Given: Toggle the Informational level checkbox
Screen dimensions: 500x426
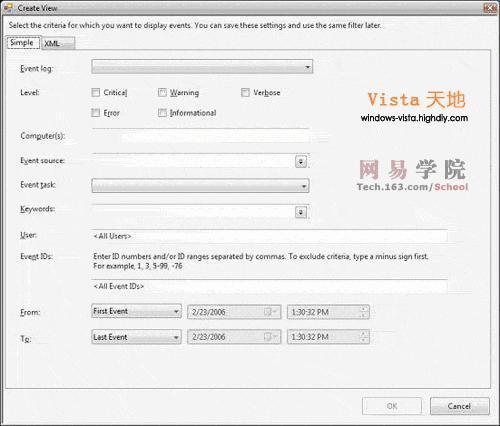Looking at the screenshot, I should coord(162,113).
